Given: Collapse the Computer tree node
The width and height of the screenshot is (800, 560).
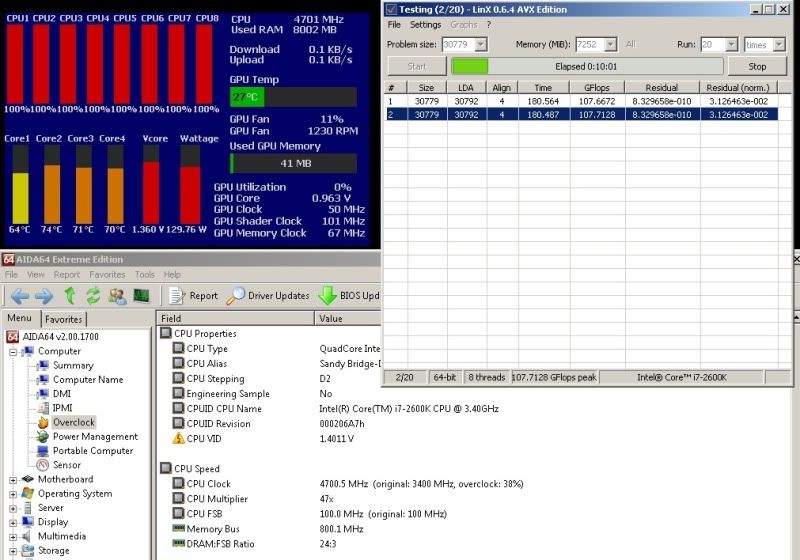Looking at the screenshot, I should tap(13, 352).
